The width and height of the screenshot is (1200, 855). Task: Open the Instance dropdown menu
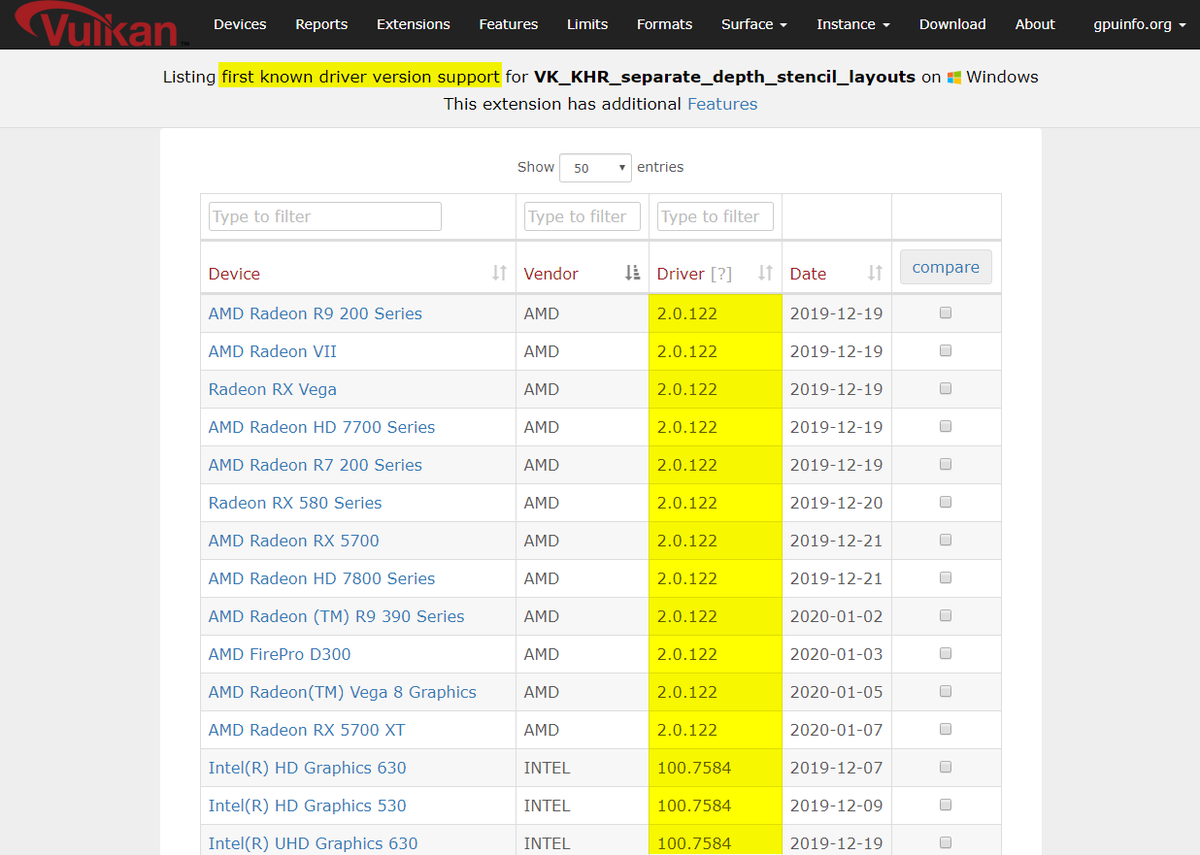853,24
